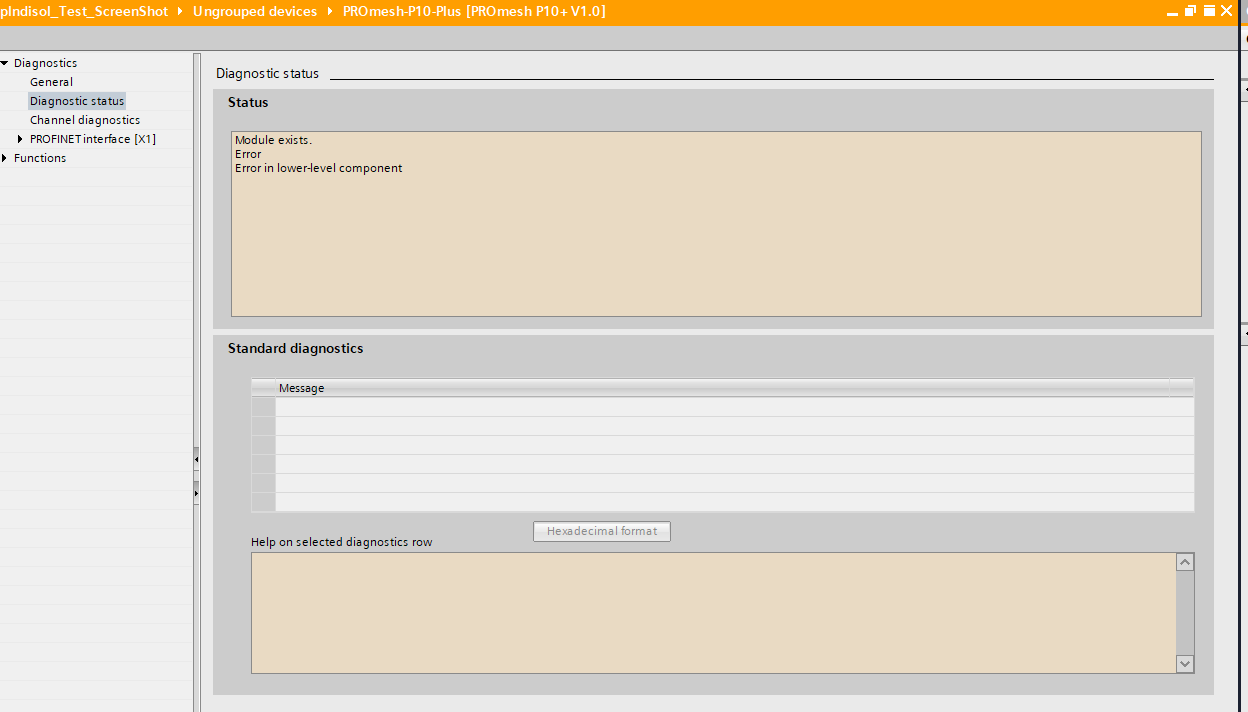Click the help box scroll-up arrow
Image resolution: width=1248 pixels, height=712 pixels.
(x=1185, y=563)
